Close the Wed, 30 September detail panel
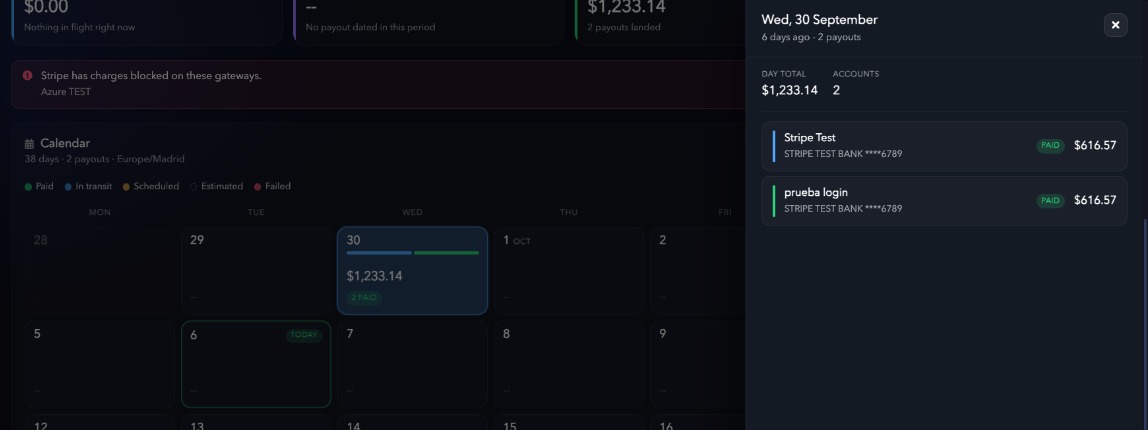Viewport: 1148px width, 430px height. (1115, 25)
